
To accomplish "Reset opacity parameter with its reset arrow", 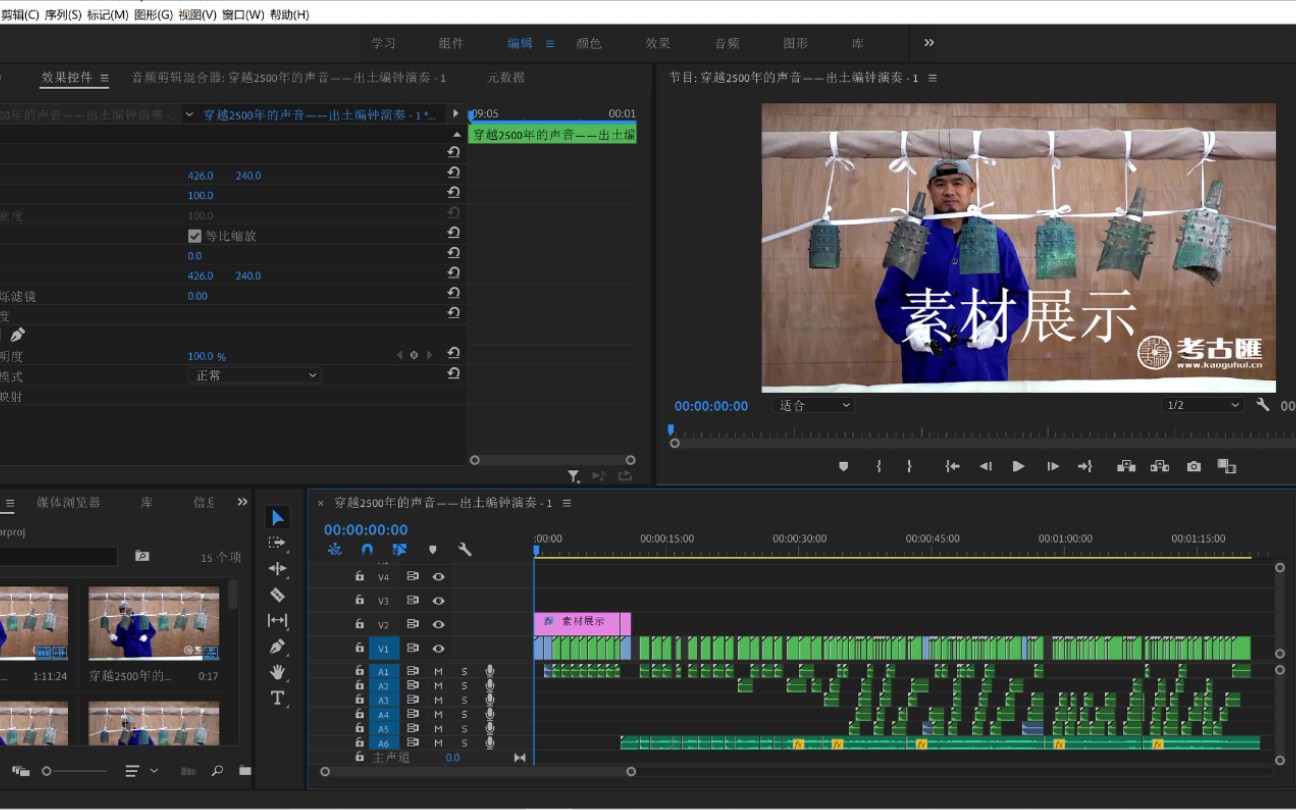I will (x=454, y=353).
